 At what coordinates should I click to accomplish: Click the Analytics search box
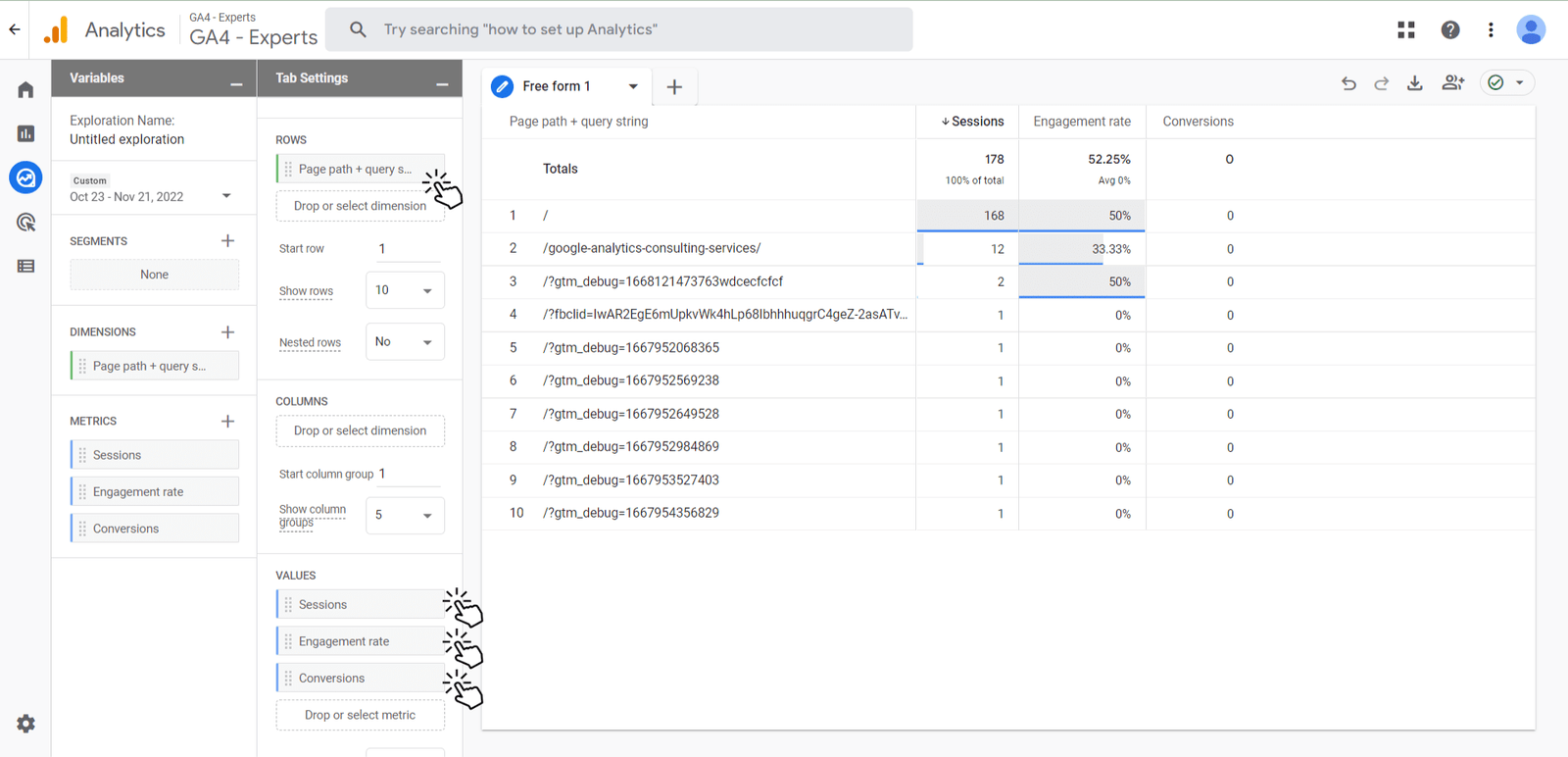click(x=619, y=29)
